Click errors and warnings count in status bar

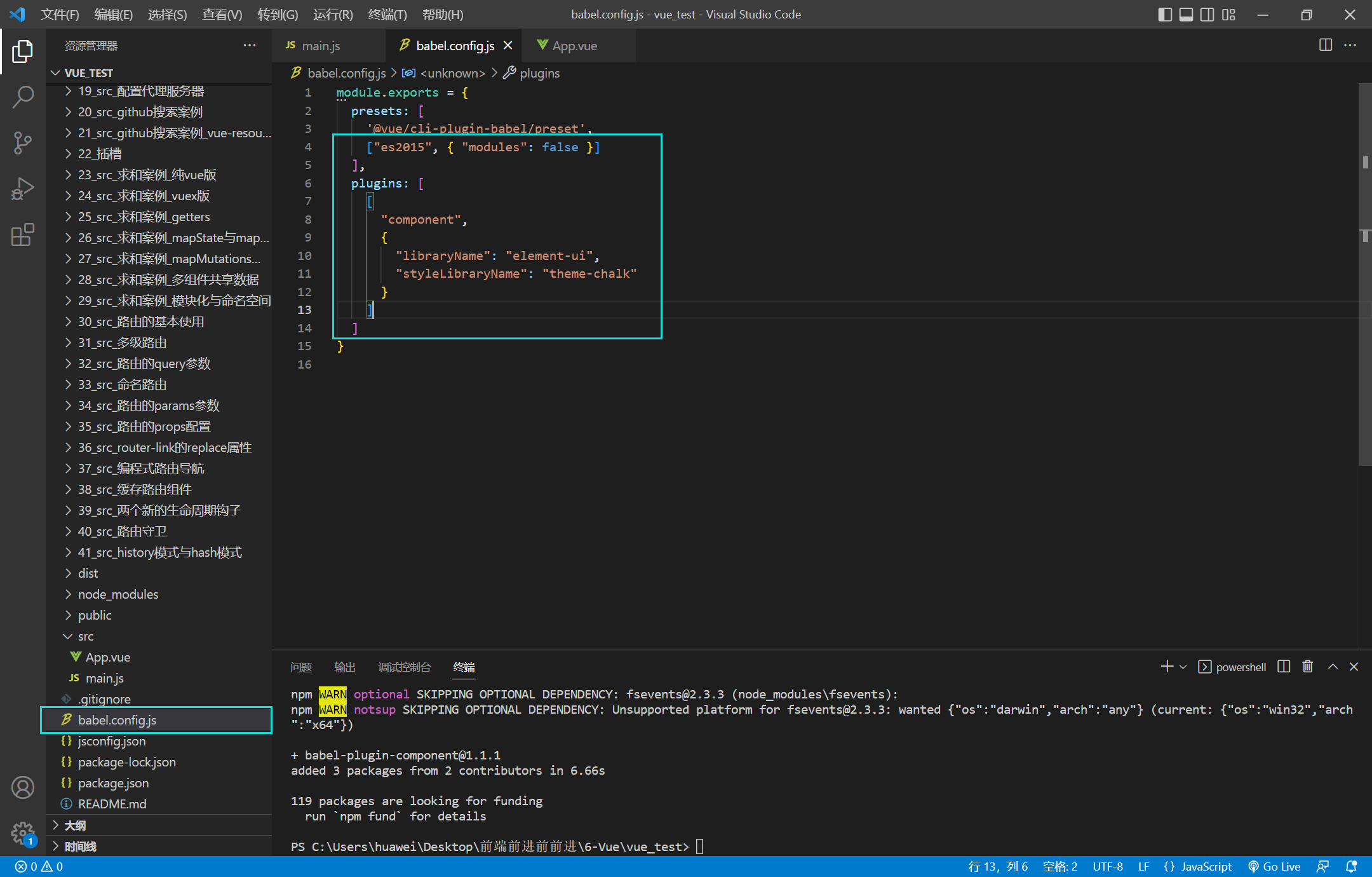click(x=39, y=866)
